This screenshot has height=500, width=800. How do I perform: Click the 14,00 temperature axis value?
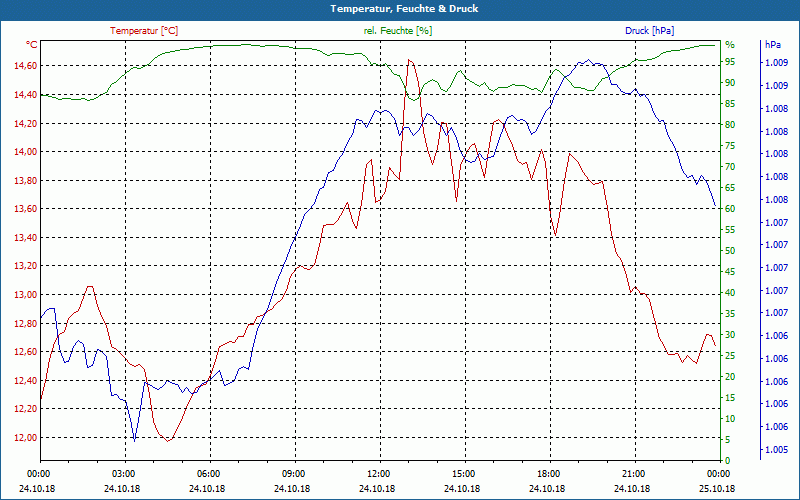(25, 152)
